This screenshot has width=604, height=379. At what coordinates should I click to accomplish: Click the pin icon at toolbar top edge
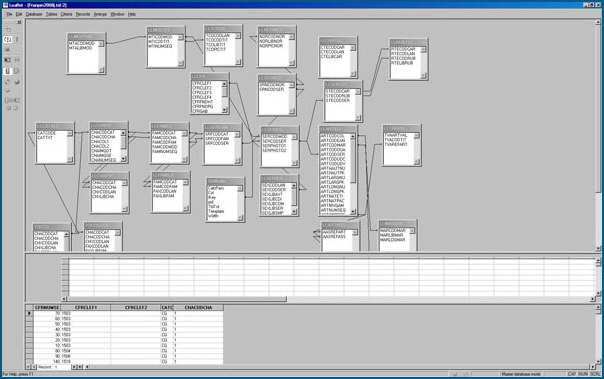[19, 22]
